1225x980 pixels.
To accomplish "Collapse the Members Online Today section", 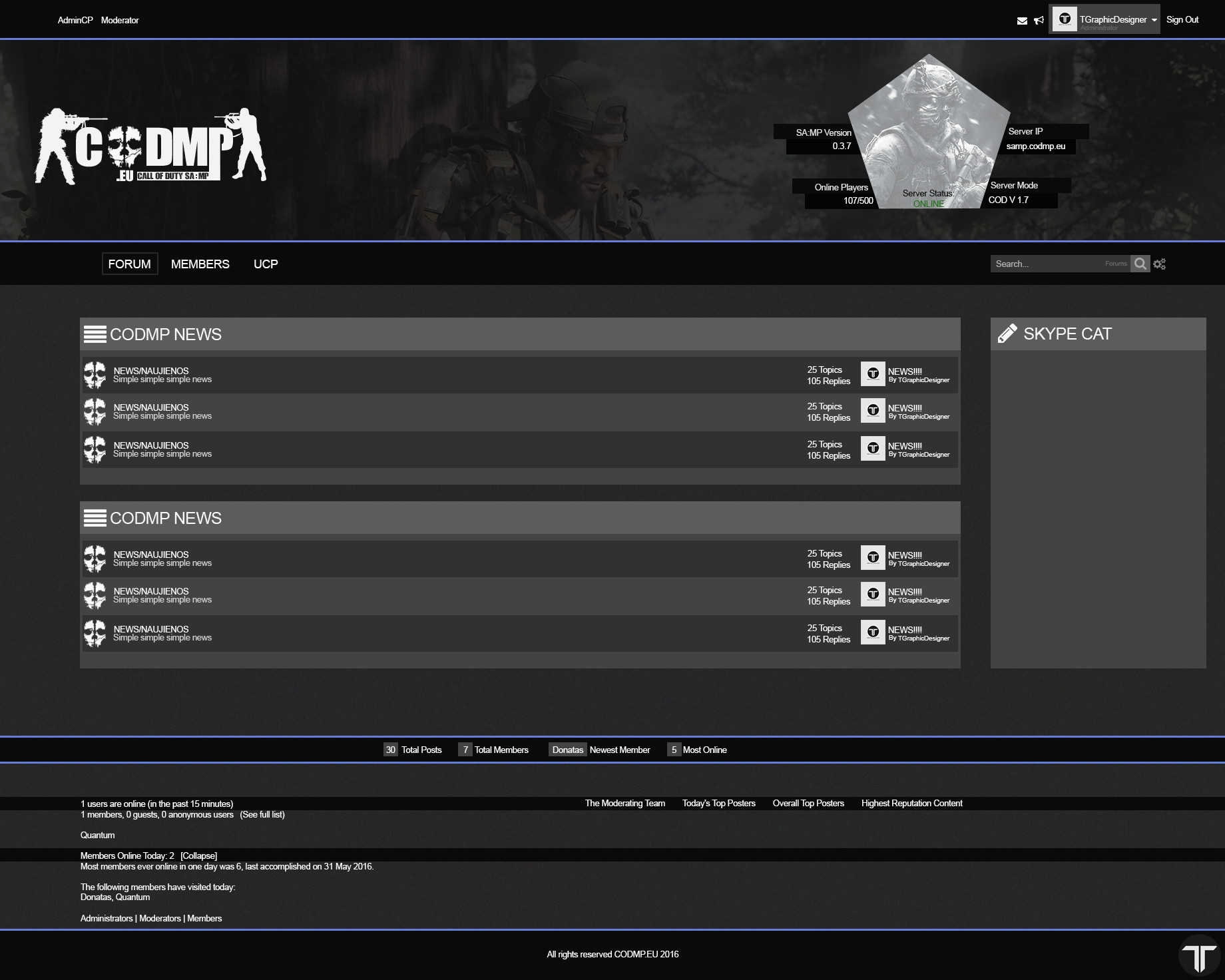I will (x=198, y=856).
